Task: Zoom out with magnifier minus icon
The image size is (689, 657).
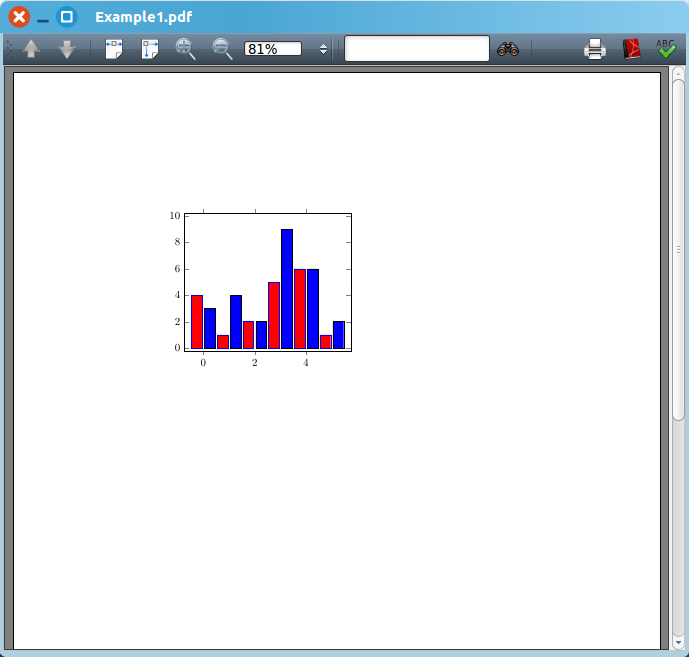Action: coord(222,49)
